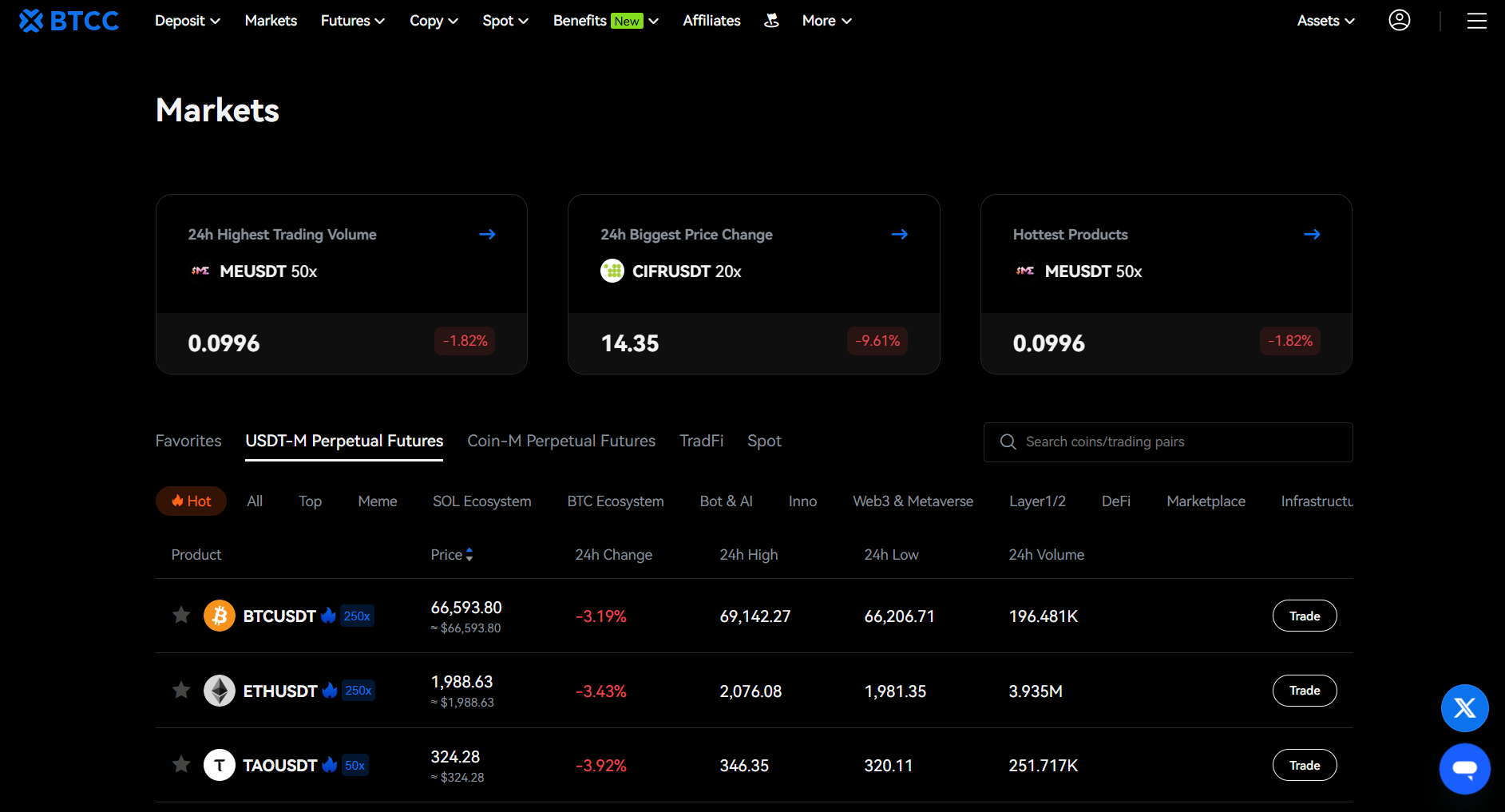Select the BTC Ecosystem filter
This screenshot has width=1505, height=812.
tap(616, 501)
